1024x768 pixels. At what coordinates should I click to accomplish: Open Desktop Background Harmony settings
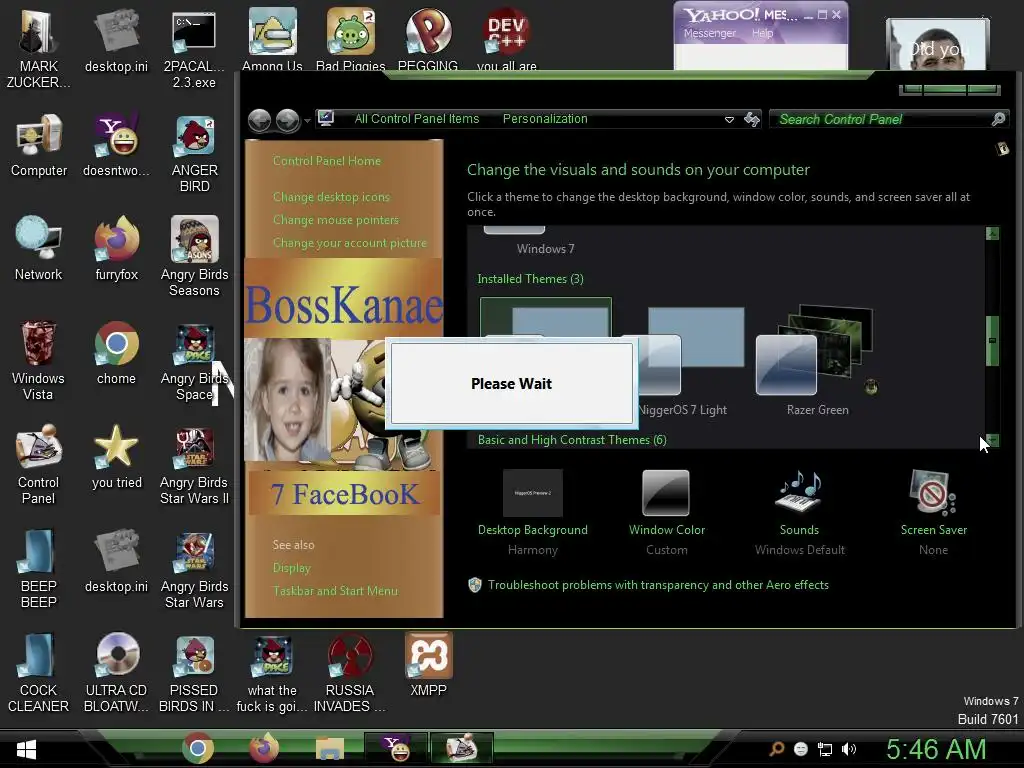(533, 512)
